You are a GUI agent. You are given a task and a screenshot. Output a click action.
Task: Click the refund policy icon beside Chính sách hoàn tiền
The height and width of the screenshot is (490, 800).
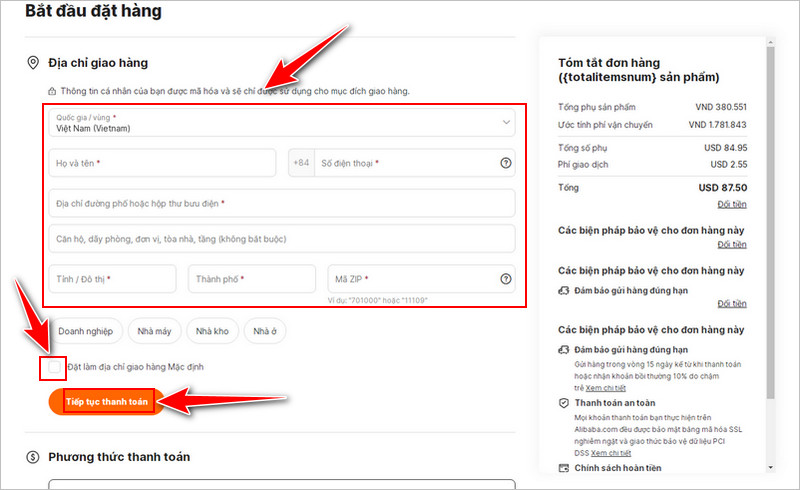pyautogui.click(x=564, y=468)
